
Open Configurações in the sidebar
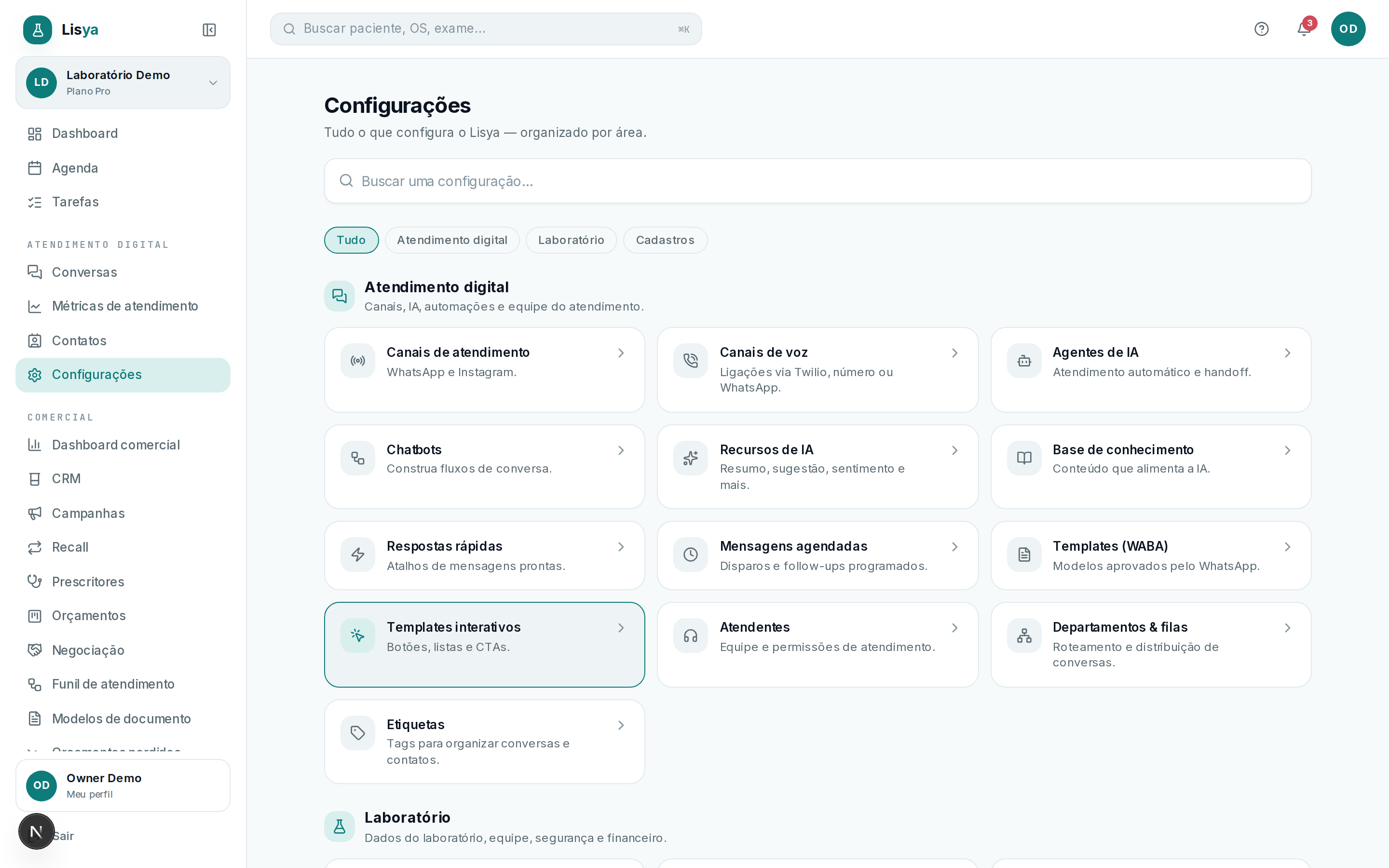point(123,375)
